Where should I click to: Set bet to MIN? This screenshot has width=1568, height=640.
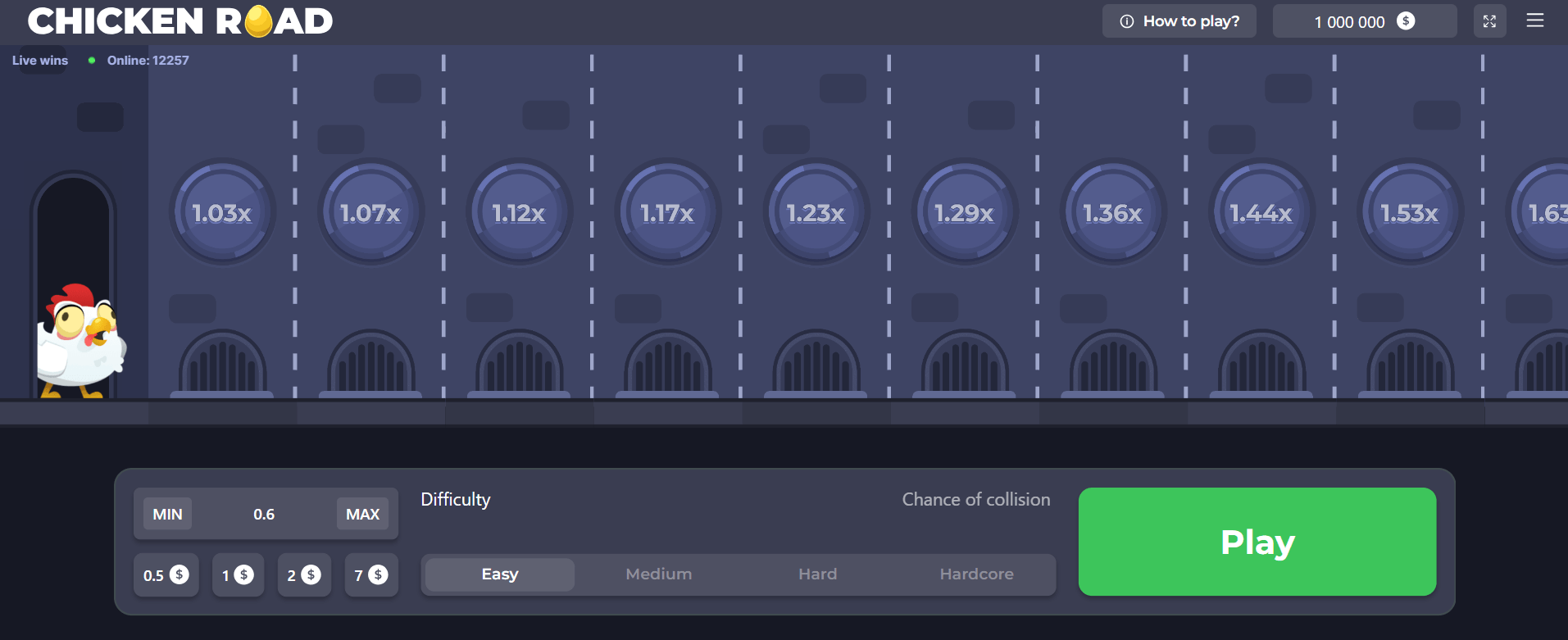[x=167, y=514]
